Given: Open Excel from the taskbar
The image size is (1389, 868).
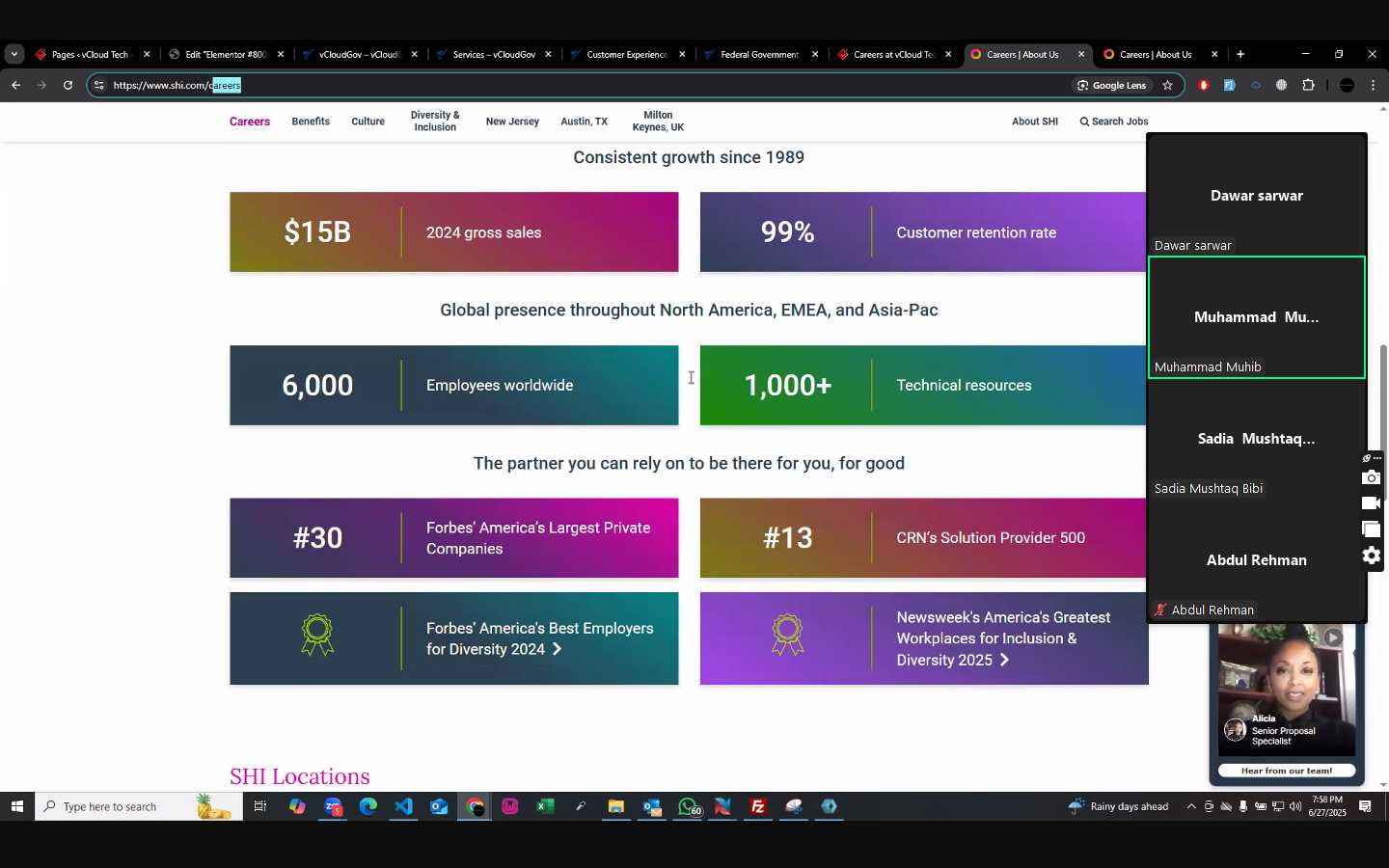Looking at the screenshot, I should (545, 806).
